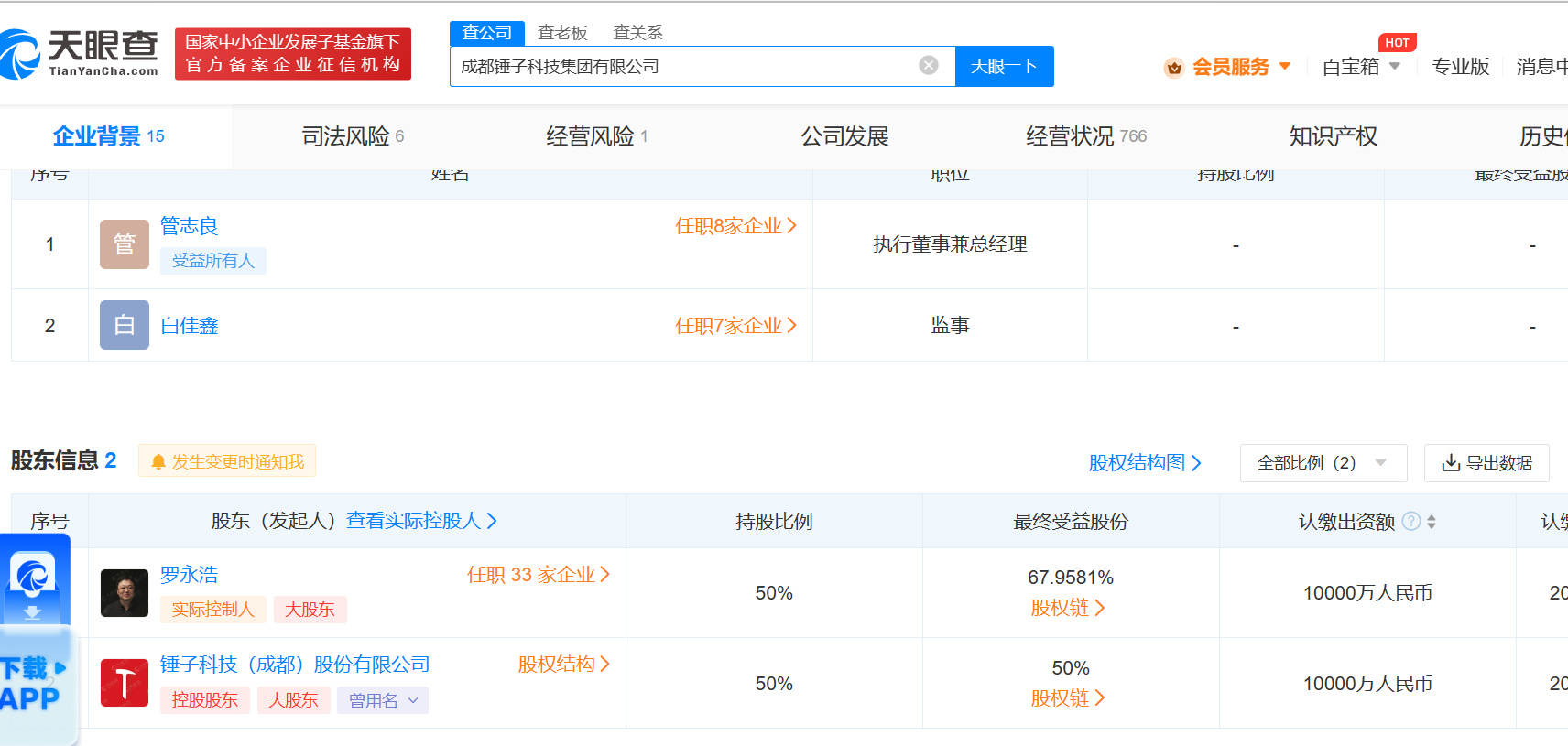Switch to 查老板 search tab

(x=562, y=33)
